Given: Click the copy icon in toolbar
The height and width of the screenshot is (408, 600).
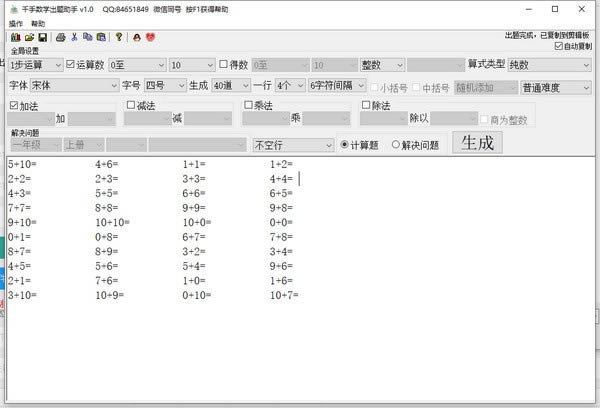Looking at the screenshot, I should pos(88,37).
